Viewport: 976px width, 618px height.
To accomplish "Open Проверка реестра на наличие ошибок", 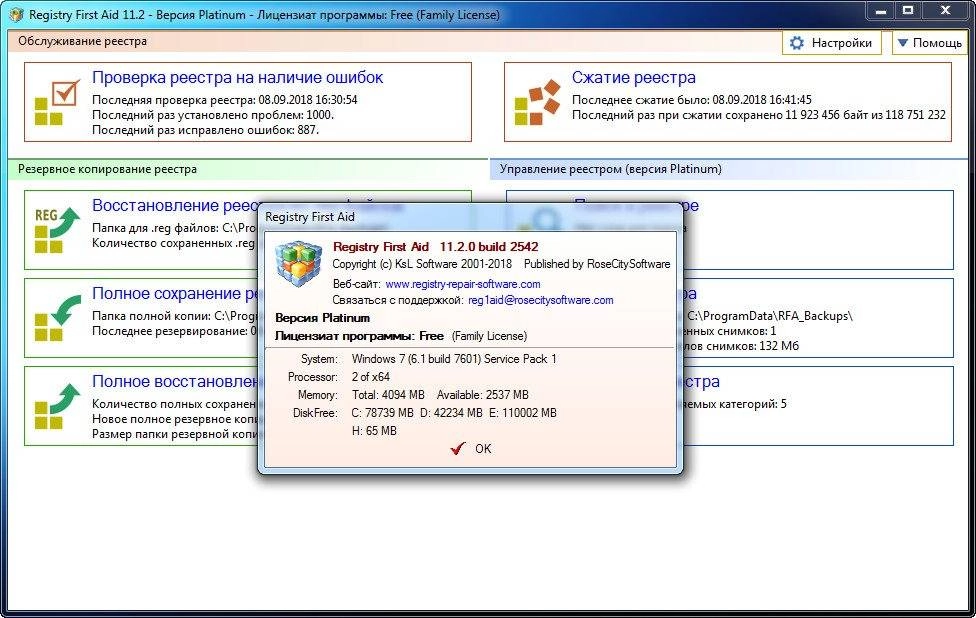I will click(237, 78).
